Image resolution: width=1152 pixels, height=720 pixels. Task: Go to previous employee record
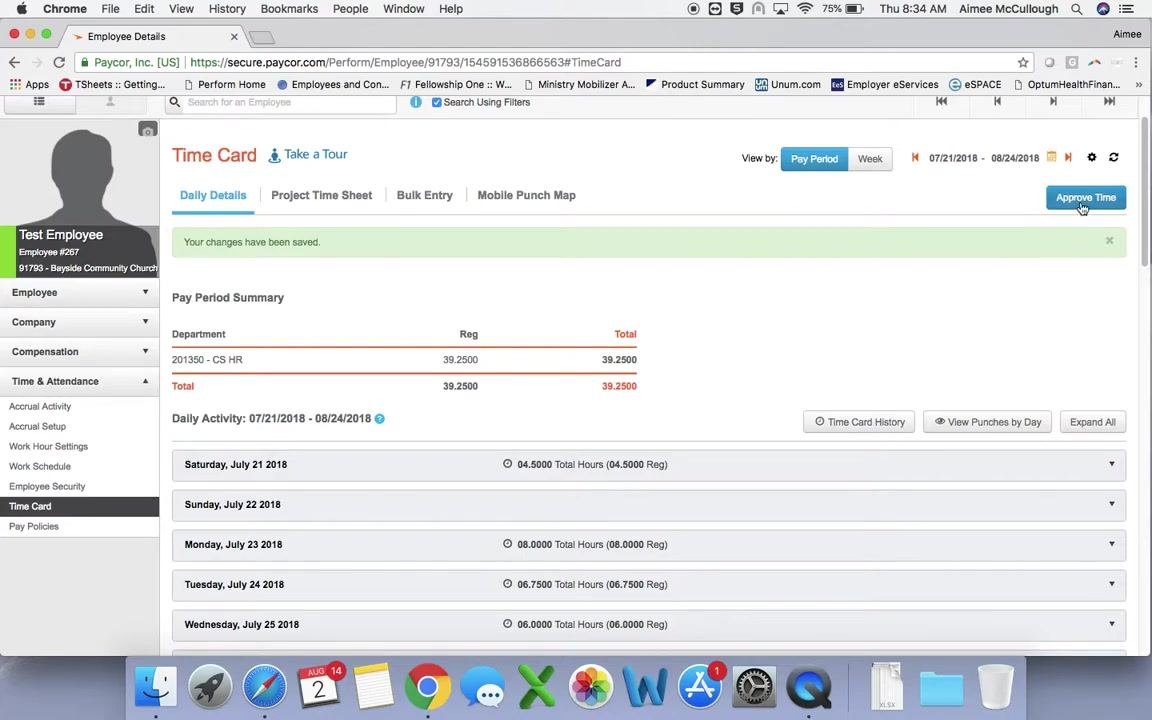tap(997, 101)
